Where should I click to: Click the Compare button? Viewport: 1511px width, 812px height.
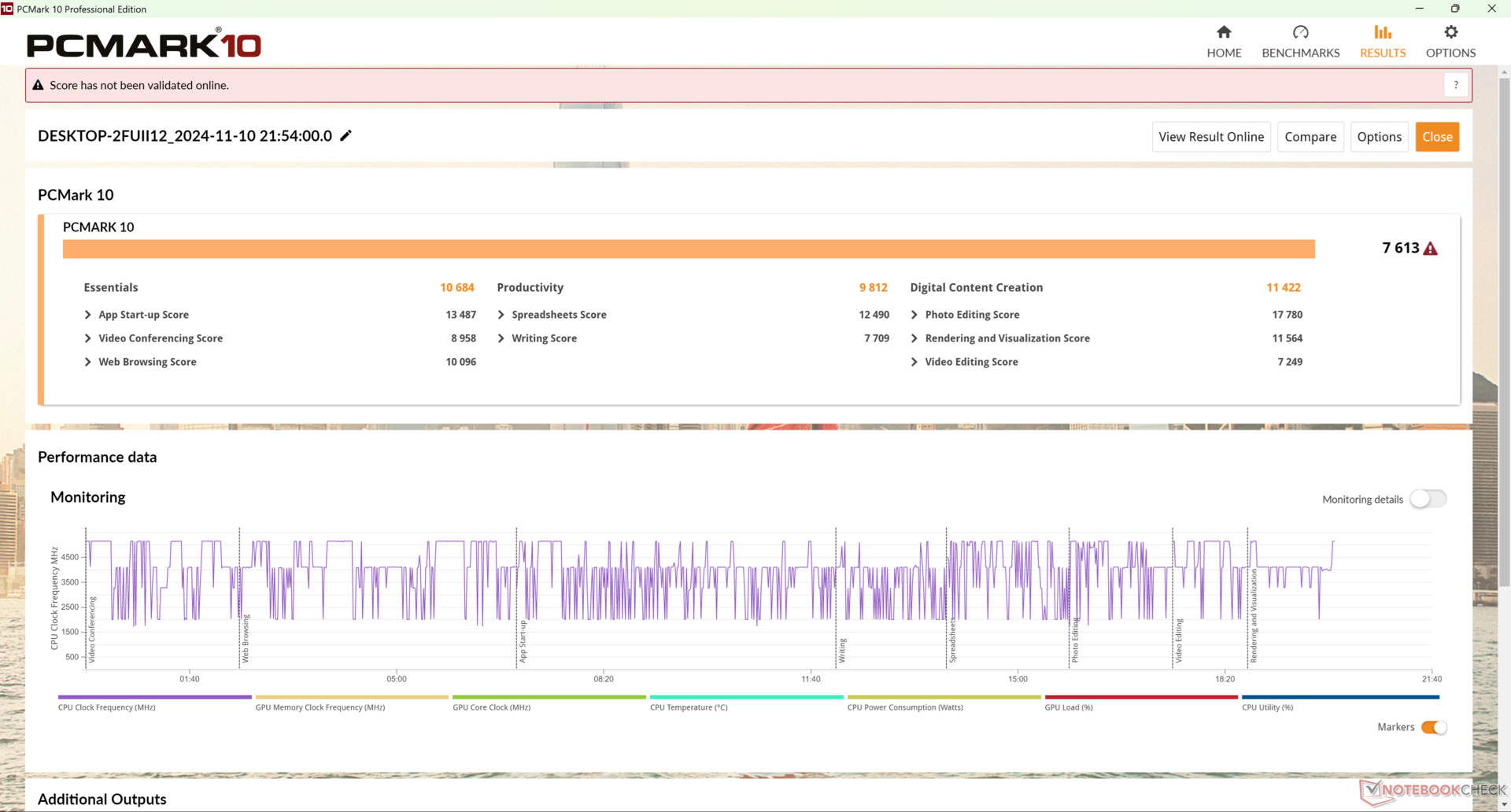click(x=1310, y=137)
